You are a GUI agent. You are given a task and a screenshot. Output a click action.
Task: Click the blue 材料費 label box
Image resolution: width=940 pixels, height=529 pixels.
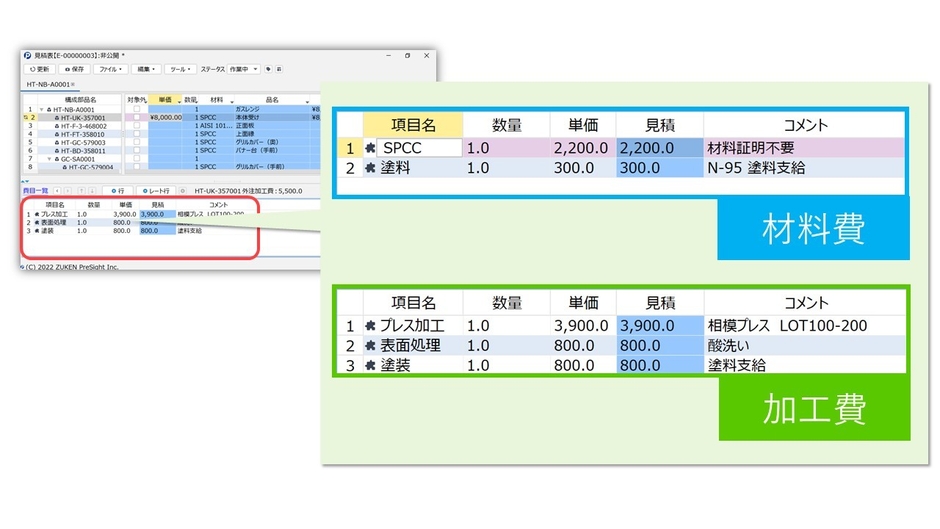click(x=814, y=229)
